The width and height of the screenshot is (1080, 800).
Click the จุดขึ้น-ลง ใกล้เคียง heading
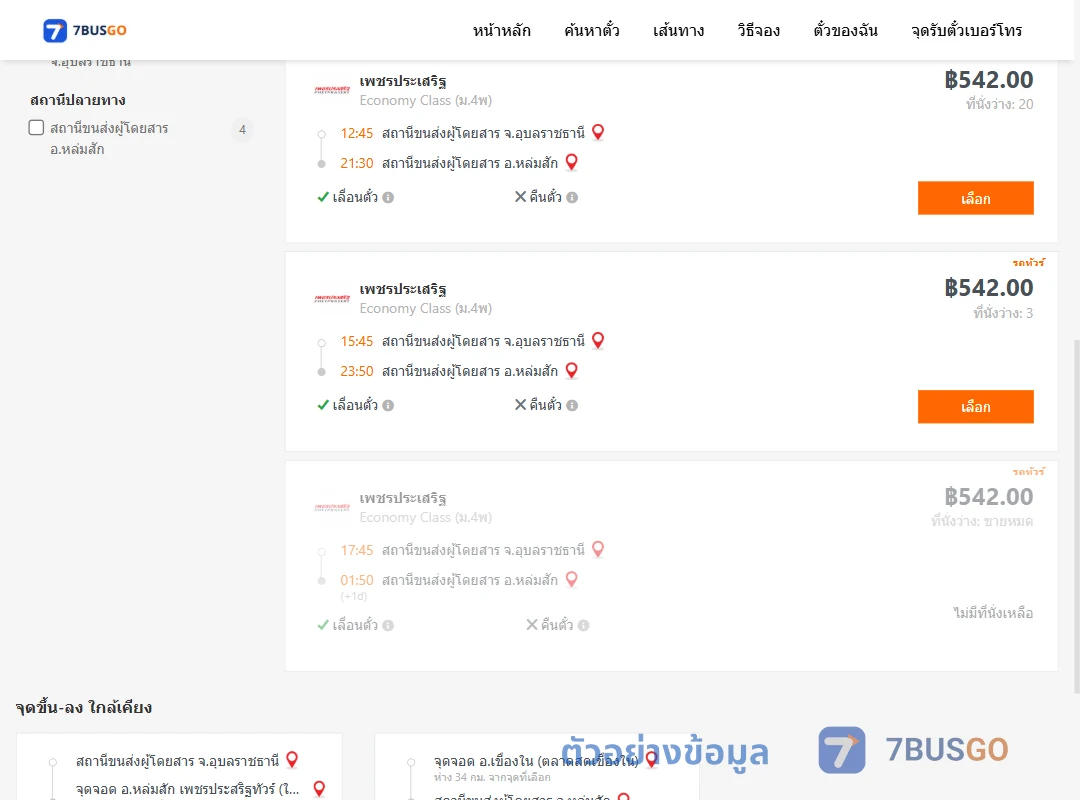pos(83,708)
